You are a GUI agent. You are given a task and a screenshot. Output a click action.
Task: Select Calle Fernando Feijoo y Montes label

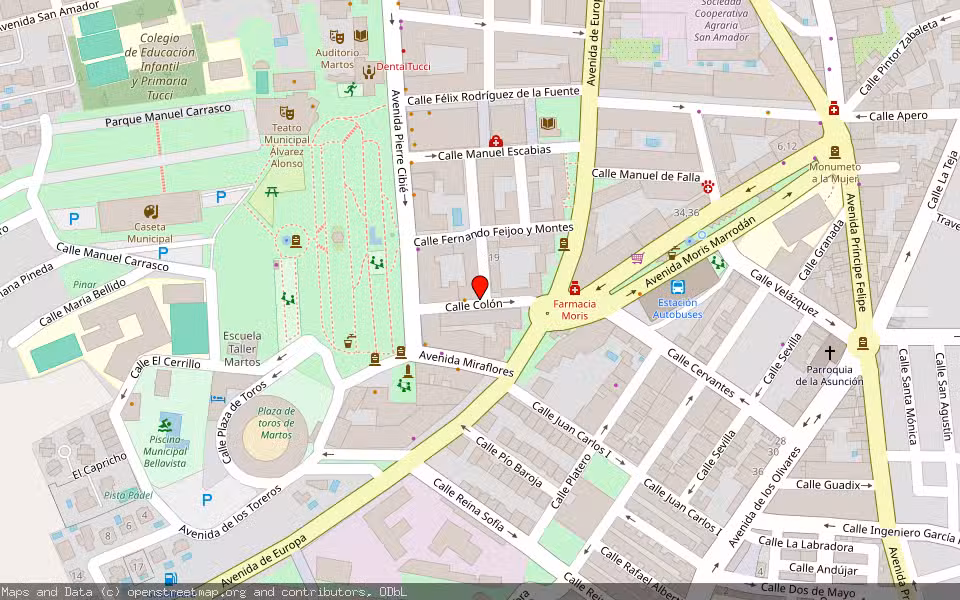point(493,234)
